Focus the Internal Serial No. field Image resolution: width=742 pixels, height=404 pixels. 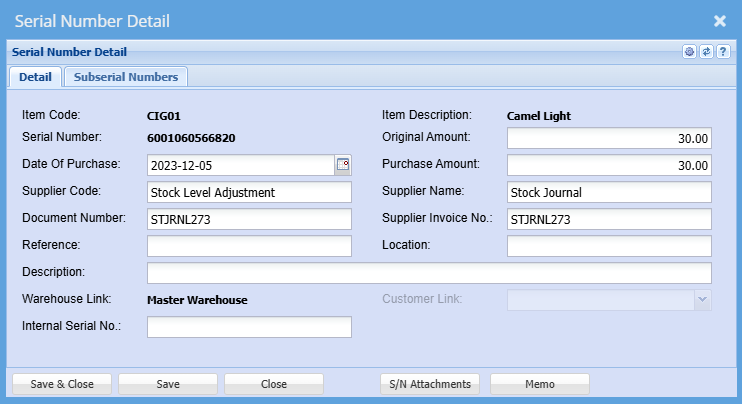click(249, 327)
